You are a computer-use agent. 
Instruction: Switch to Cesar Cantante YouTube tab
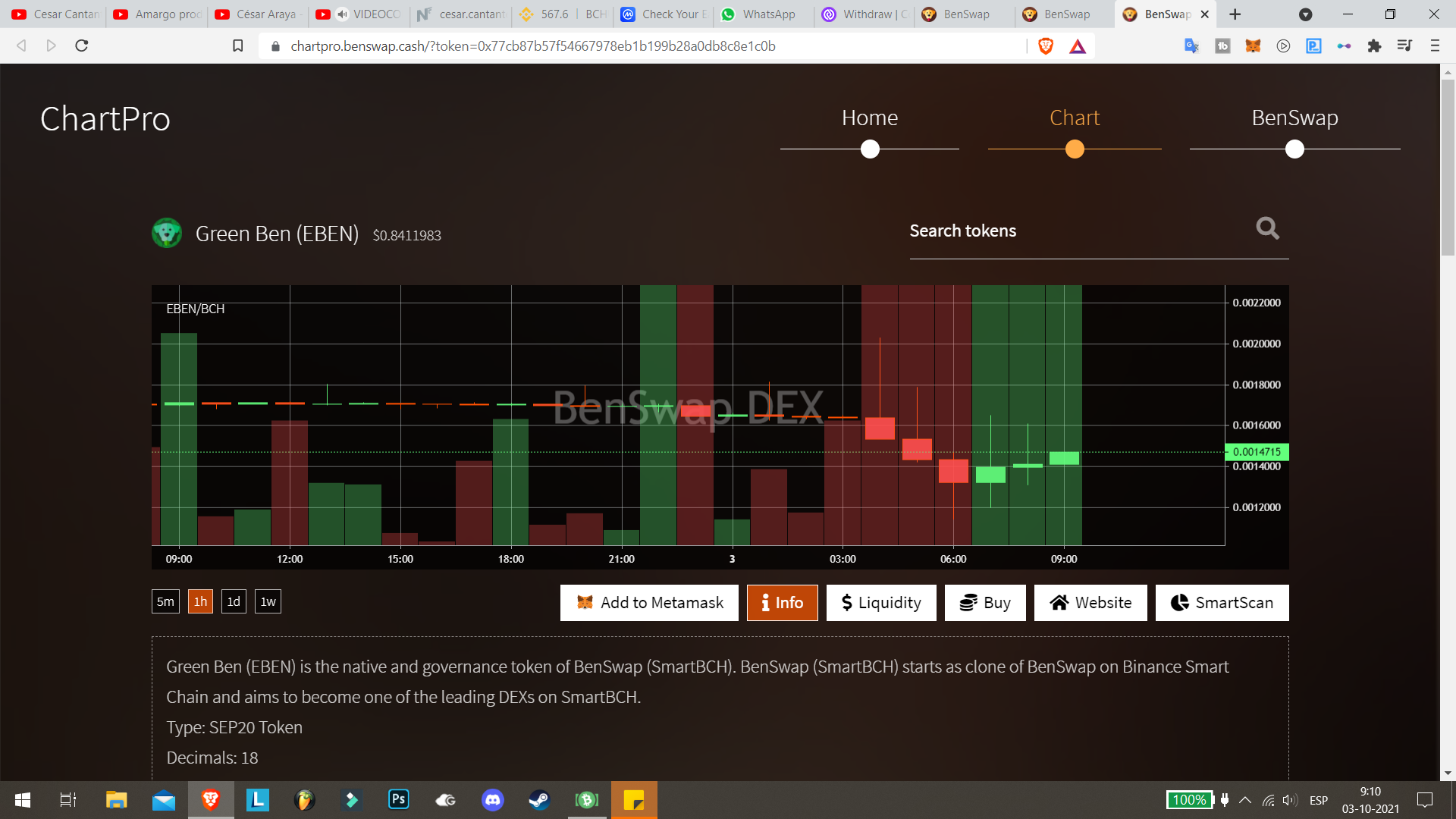(55, 14)
